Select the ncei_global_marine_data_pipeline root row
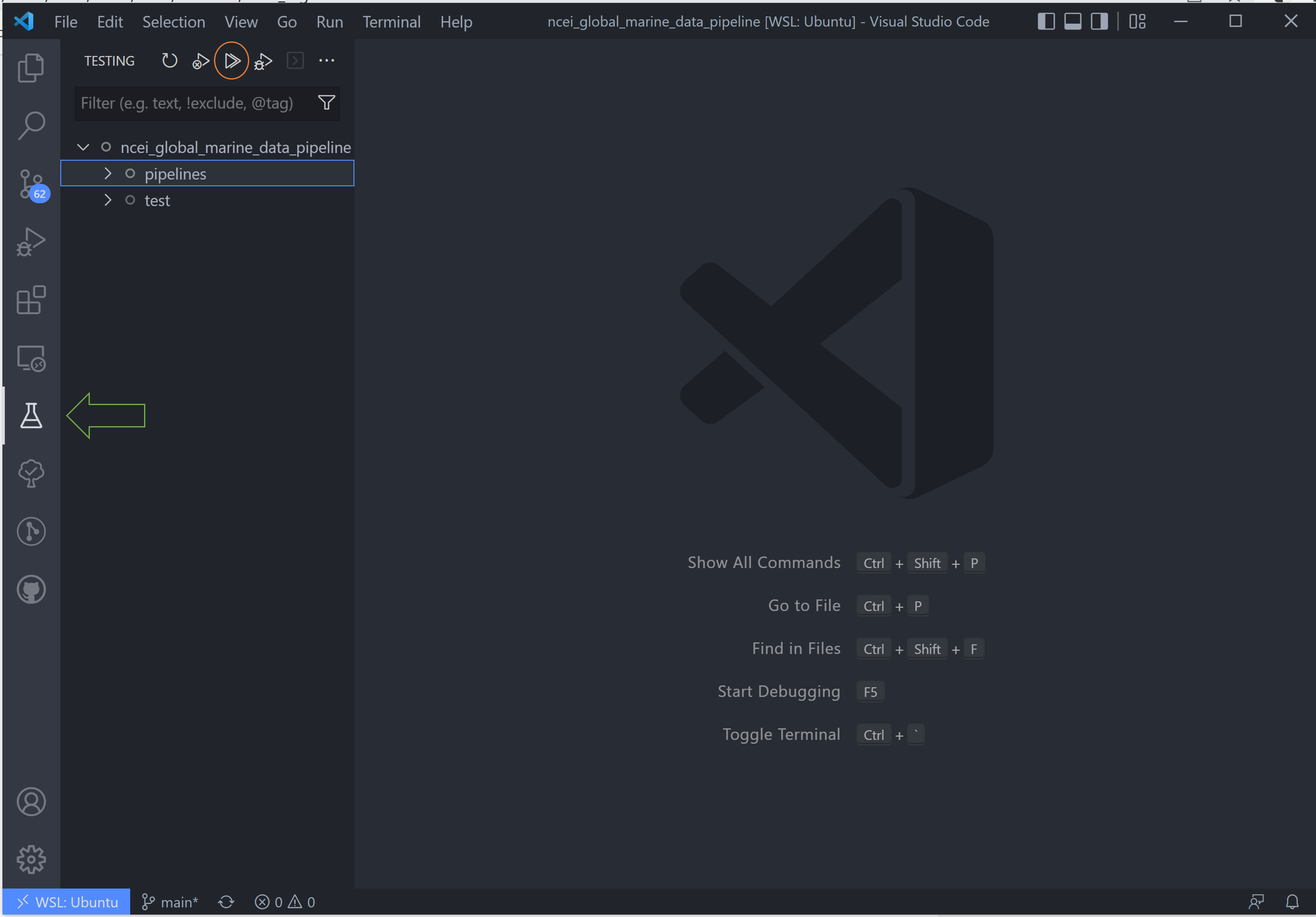Image resolution: width=1316 pixels, height=917 pixels. pyautogui.click(x=207, y=147)
